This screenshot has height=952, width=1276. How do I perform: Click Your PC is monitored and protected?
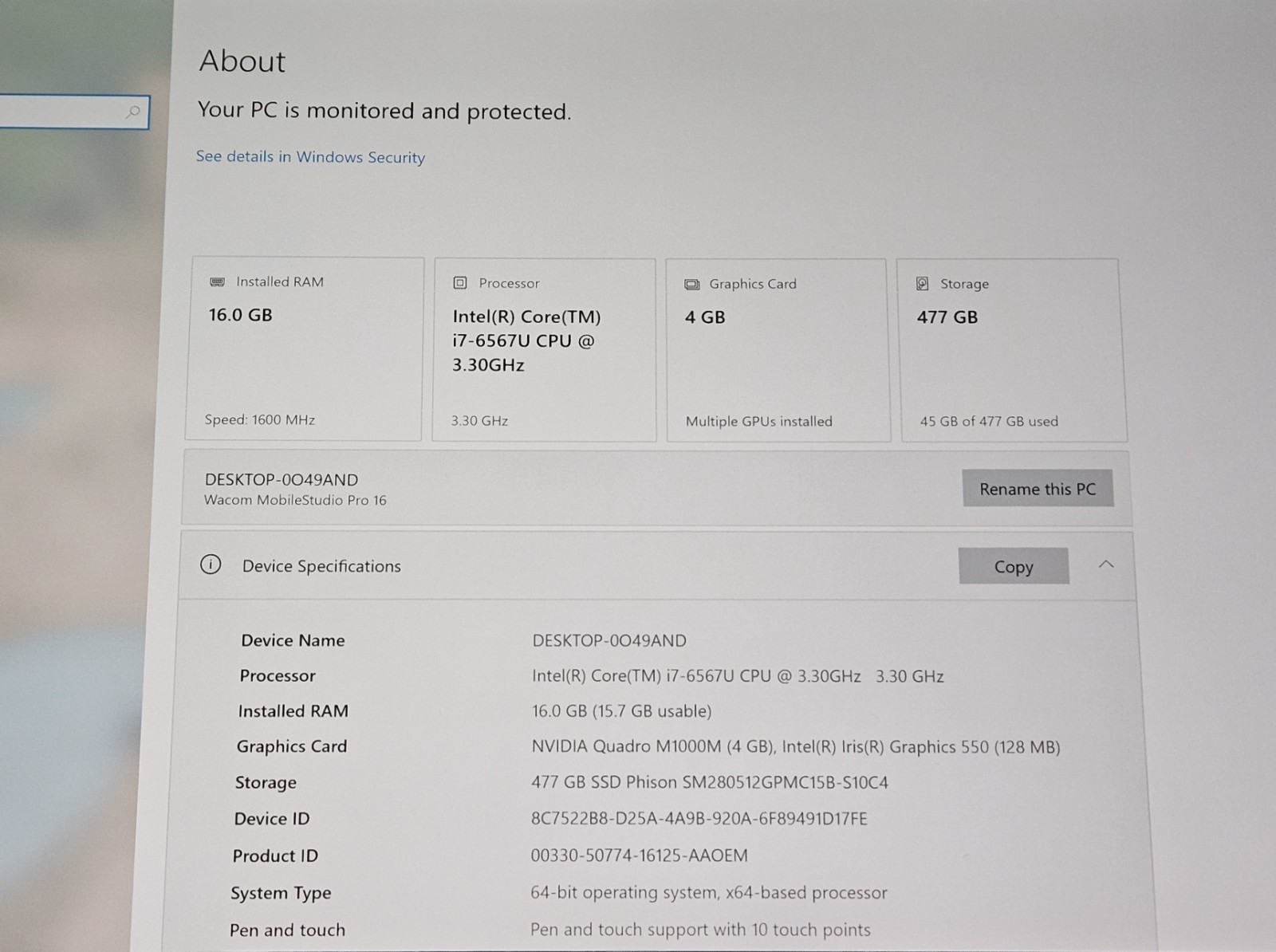tap(384, 111)
